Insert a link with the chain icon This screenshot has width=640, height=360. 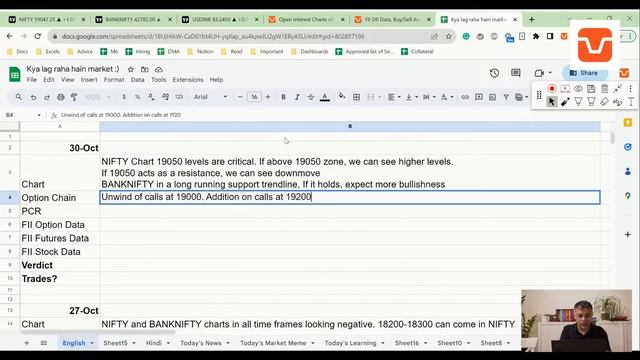tap(465, 97)
